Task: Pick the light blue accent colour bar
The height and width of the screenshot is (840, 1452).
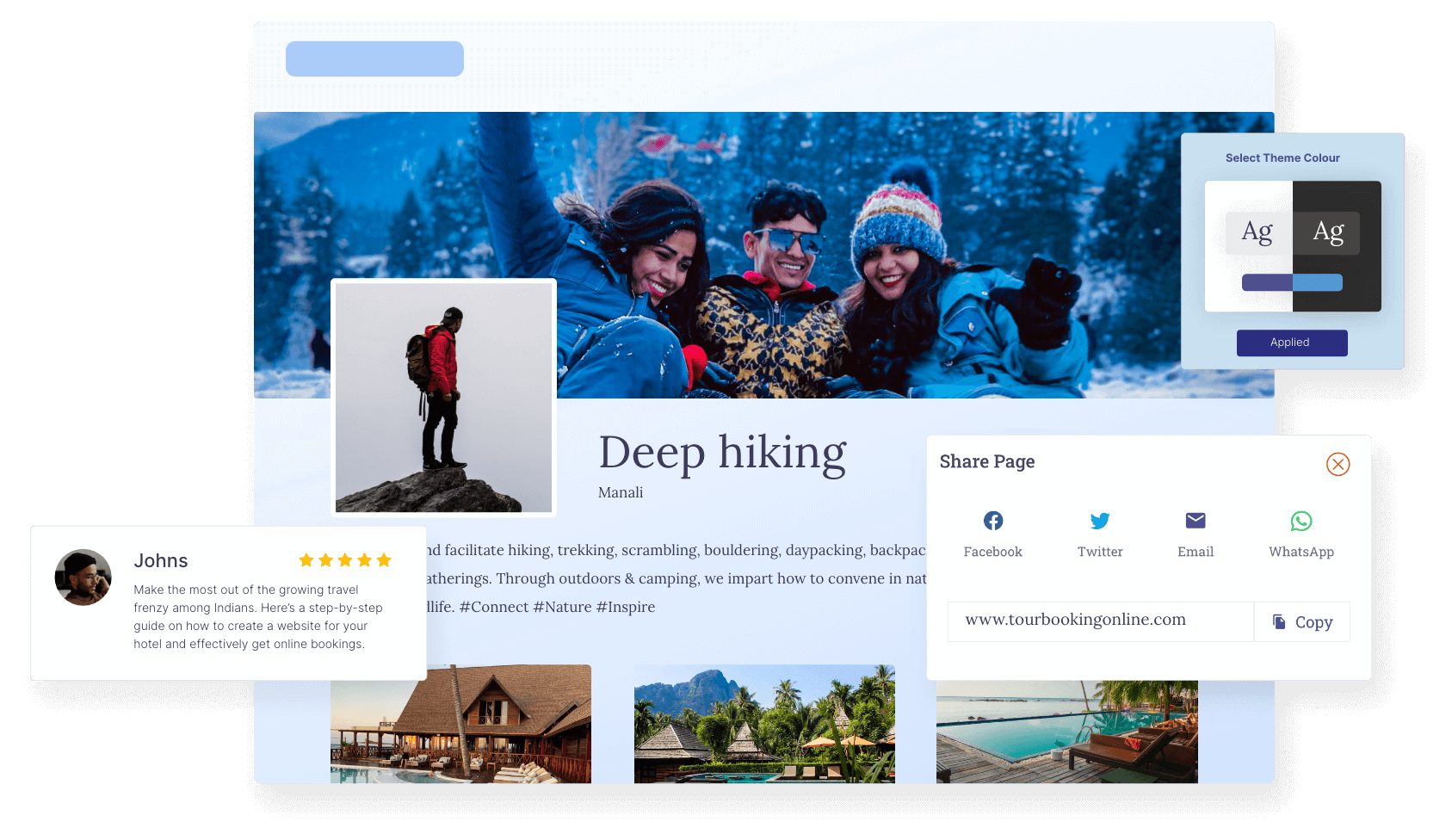Action: point(1318,282)
